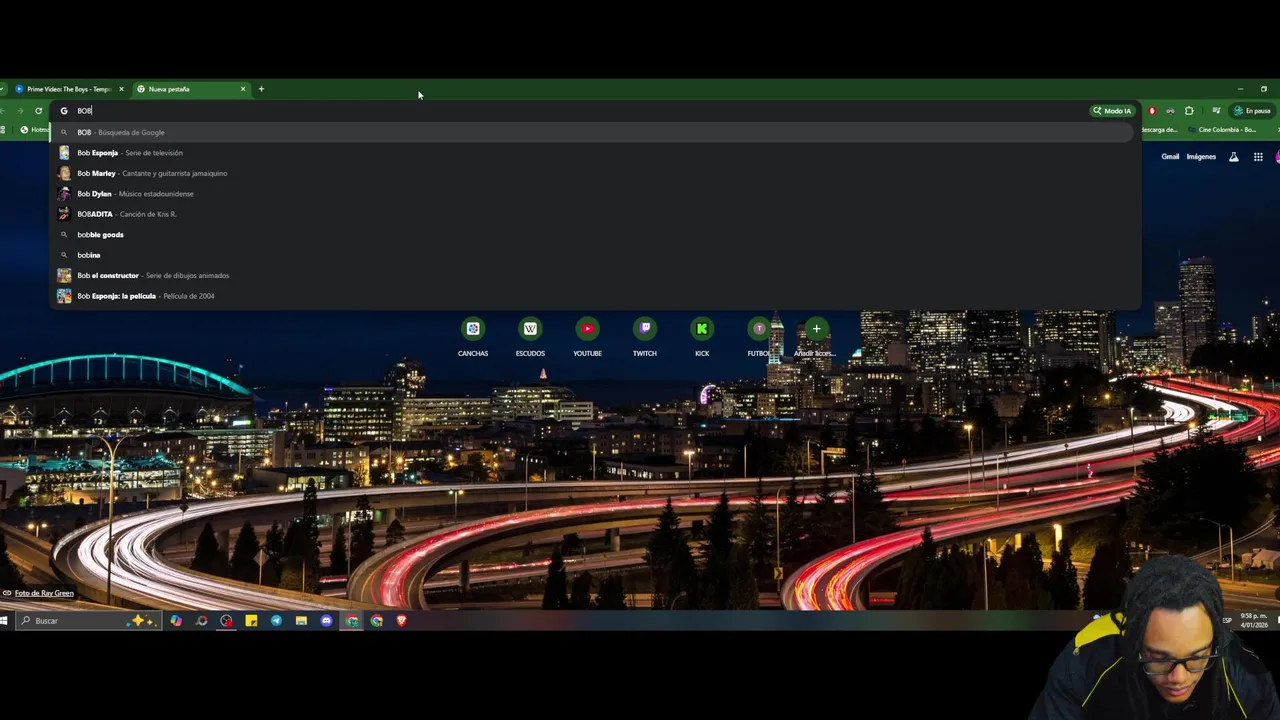1280x720 pixels.
Task: Open Windows Start button
Action: point(5,621)
